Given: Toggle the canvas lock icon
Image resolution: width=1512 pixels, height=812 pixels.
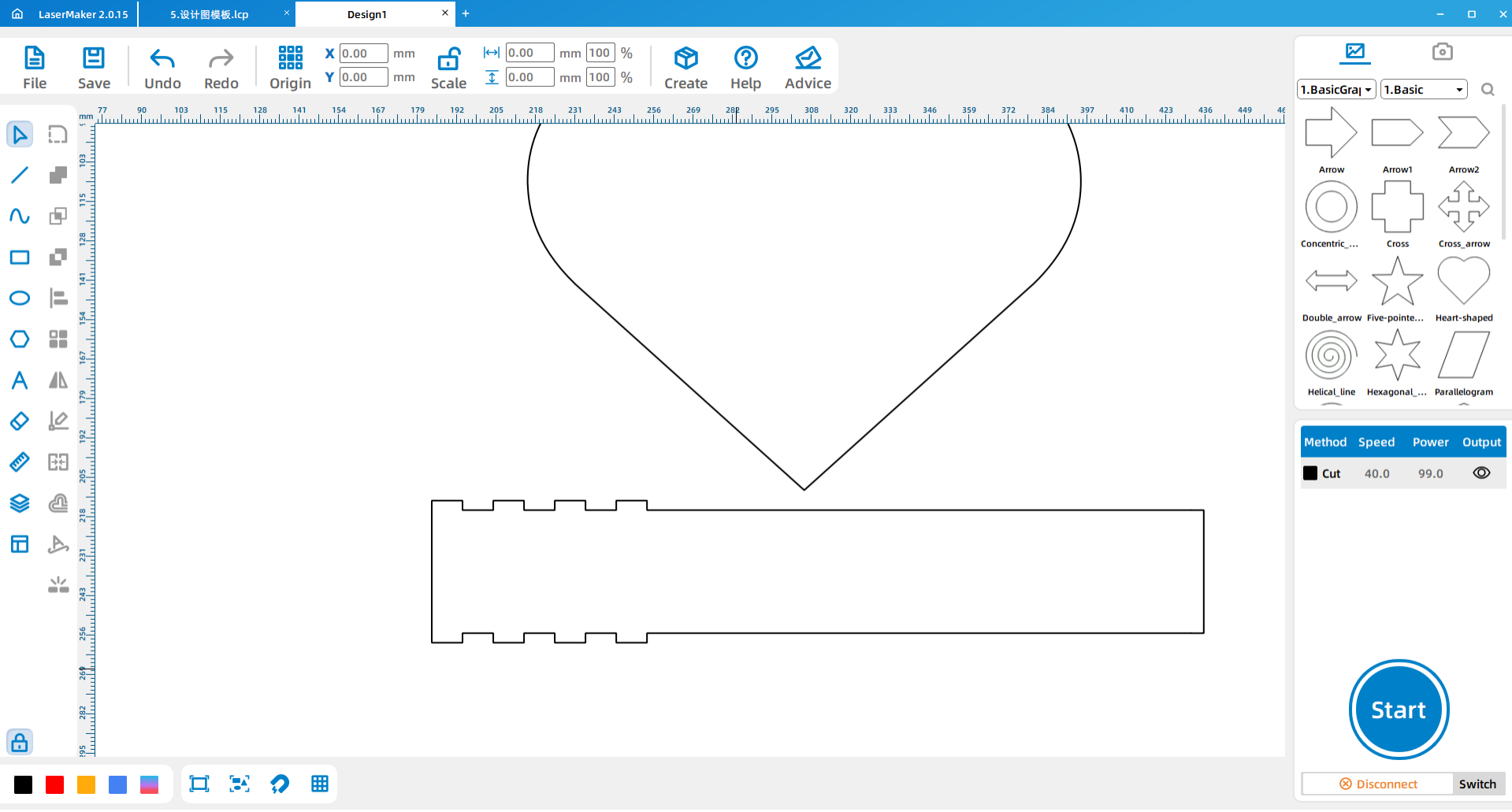Looking at the screenshot, I should (20, 742).
